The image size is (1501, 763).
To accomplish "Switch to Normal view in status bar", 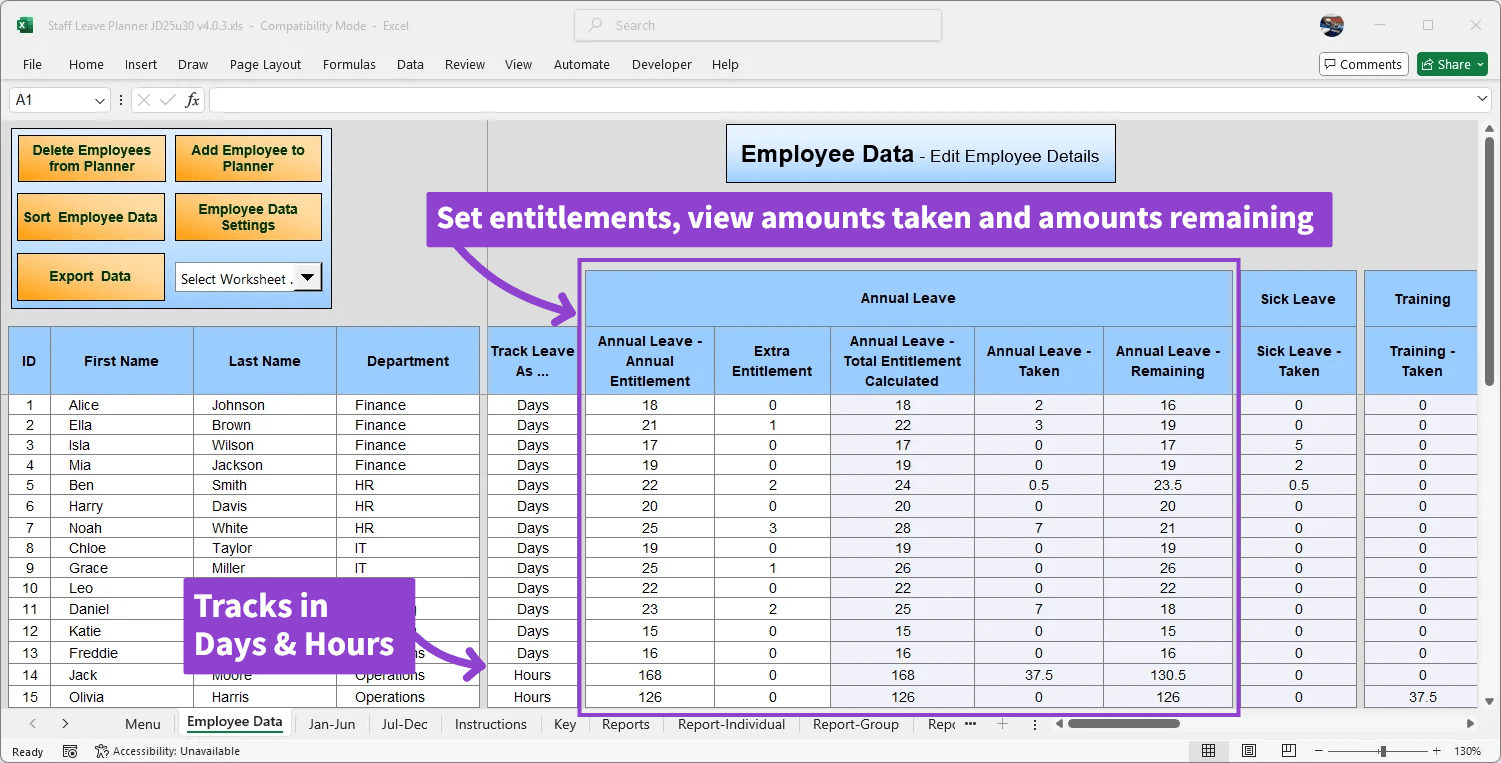I will [1208, 750].
